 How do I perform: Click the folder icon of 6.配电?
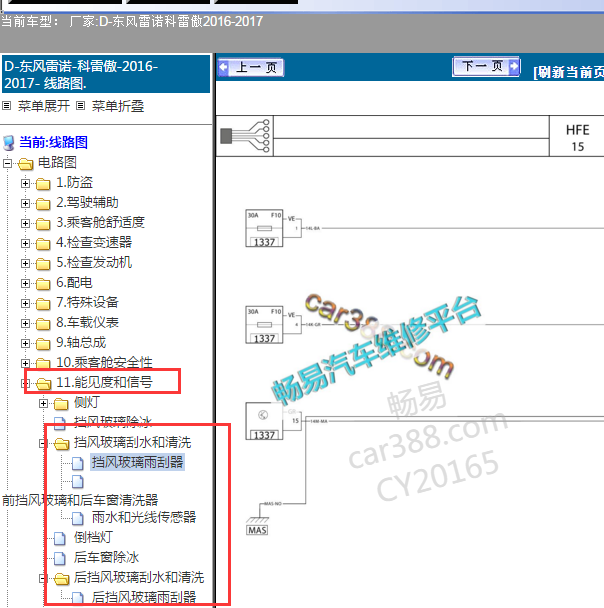[43, 284]
